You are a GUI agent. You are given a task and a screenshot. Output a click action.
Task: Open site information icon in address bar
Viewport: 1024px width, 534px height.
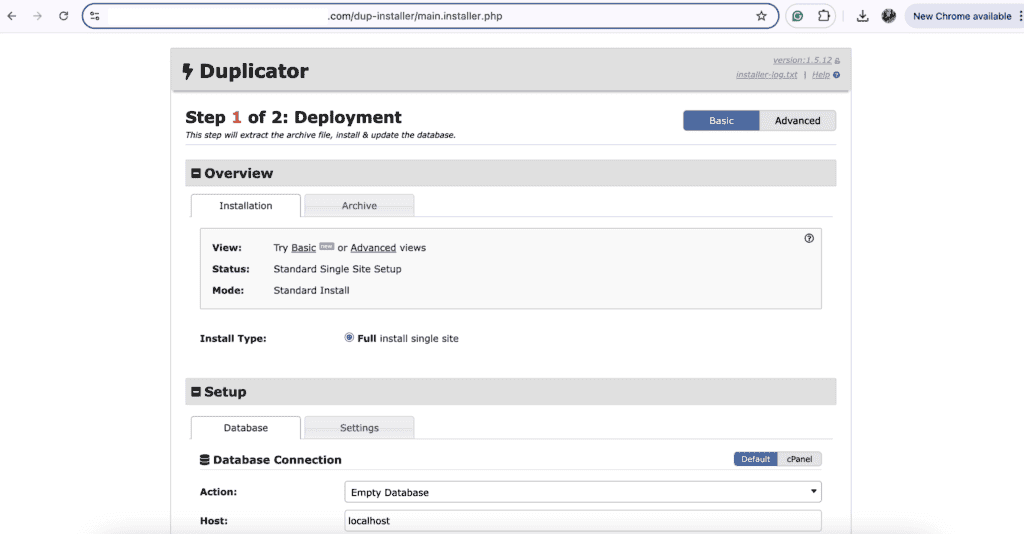tap(95, 16)
